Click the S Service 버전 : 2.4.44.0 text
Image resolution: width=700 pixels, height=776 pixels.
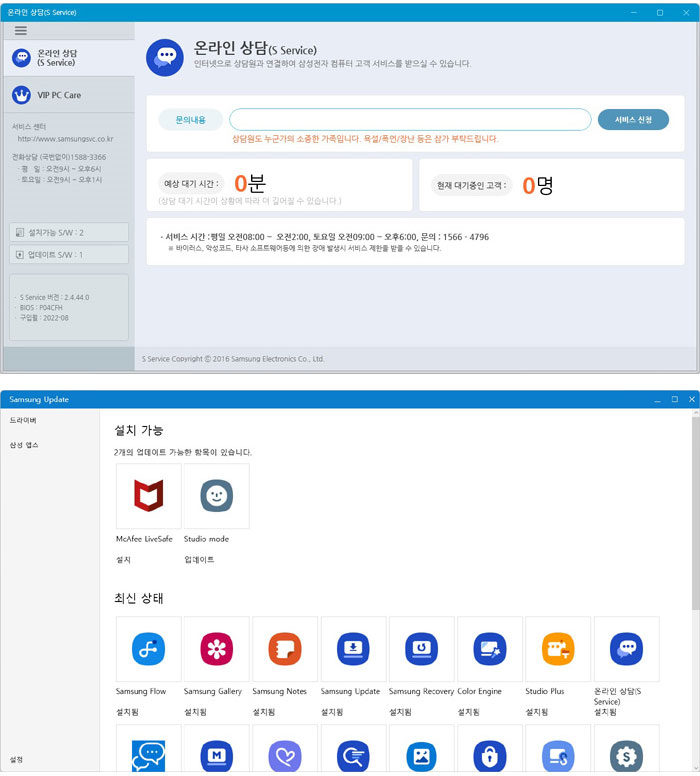(x=54, y=297)
